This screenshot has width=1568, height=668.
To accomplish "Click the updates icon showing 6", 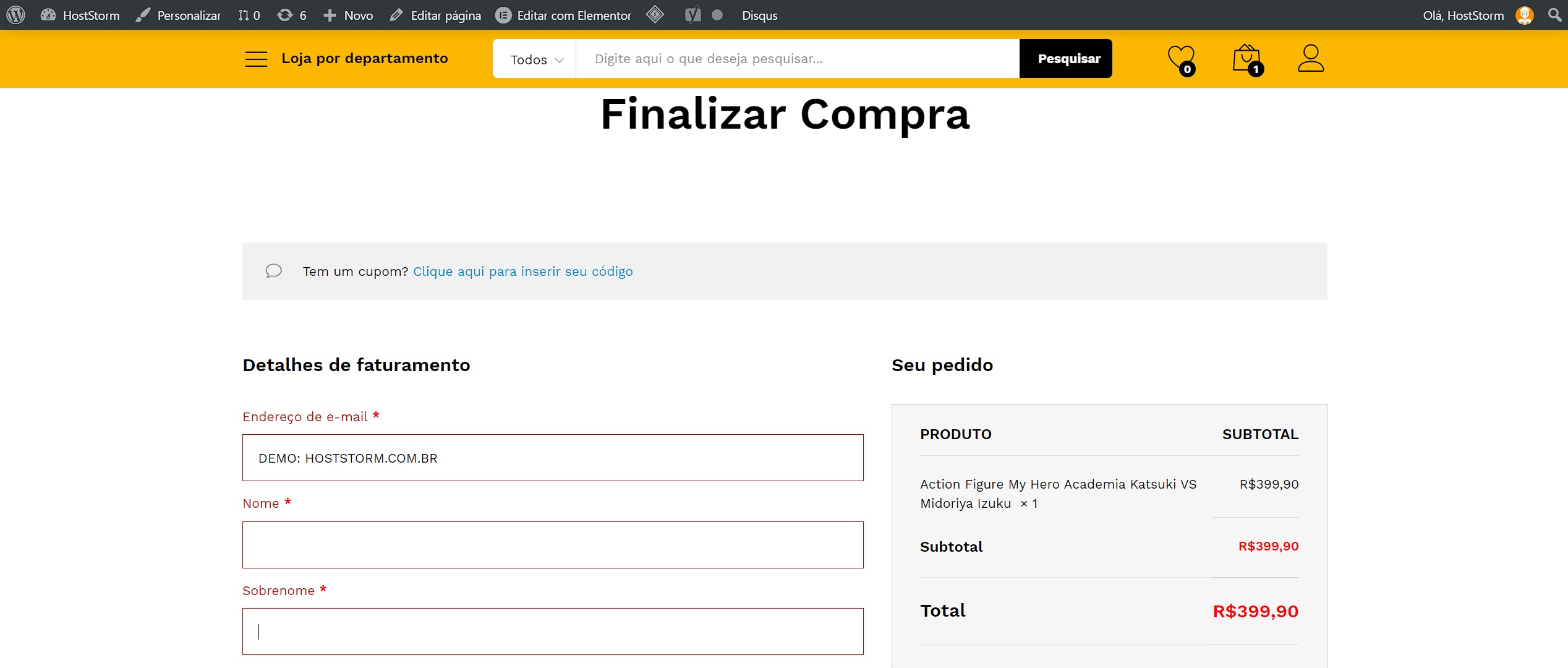I will click(291, 15).
